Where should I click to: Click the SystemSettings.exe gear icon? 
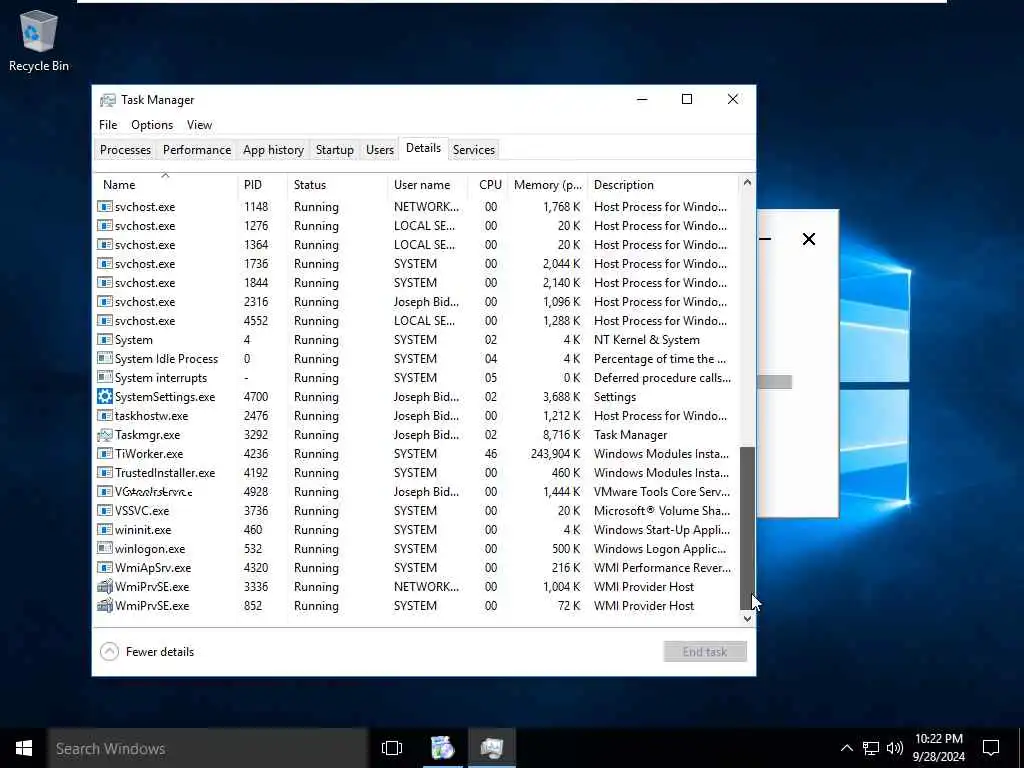point(104,396)
